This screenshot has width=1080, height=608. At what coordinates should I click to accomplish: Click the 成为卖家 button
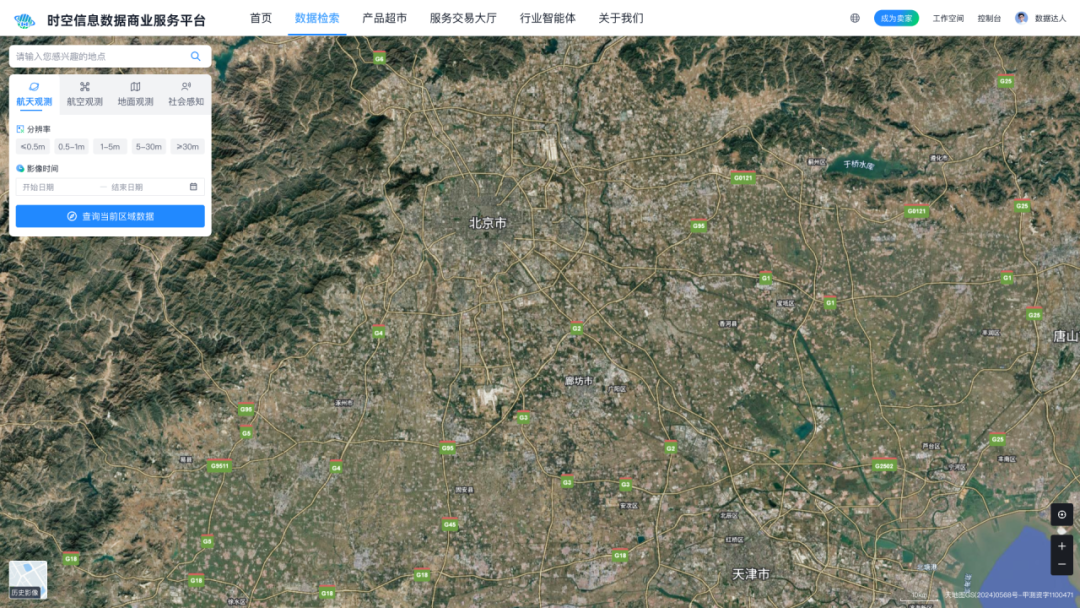click(896, 18)
